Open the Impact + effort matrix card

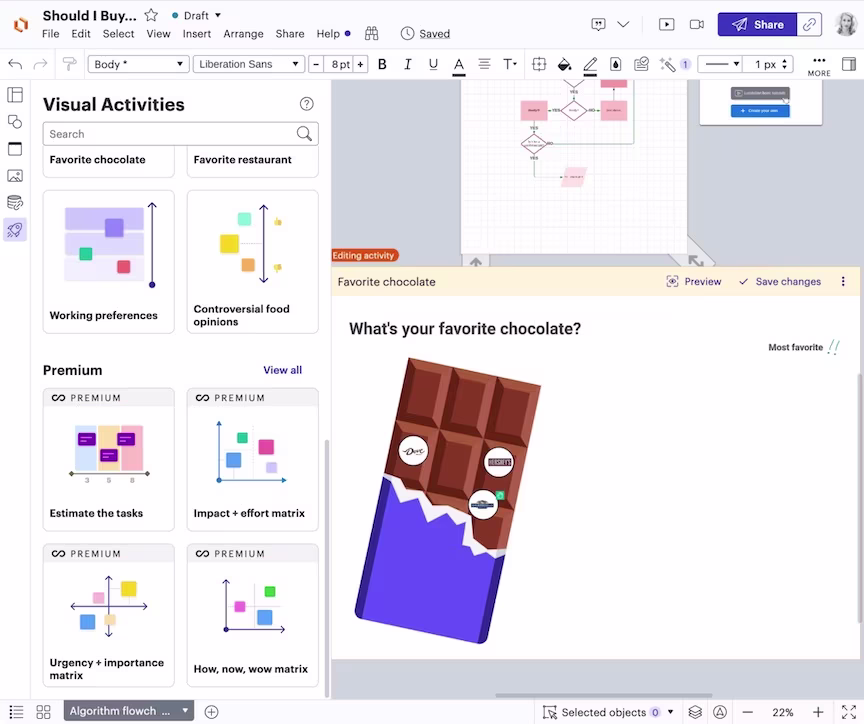252,460
